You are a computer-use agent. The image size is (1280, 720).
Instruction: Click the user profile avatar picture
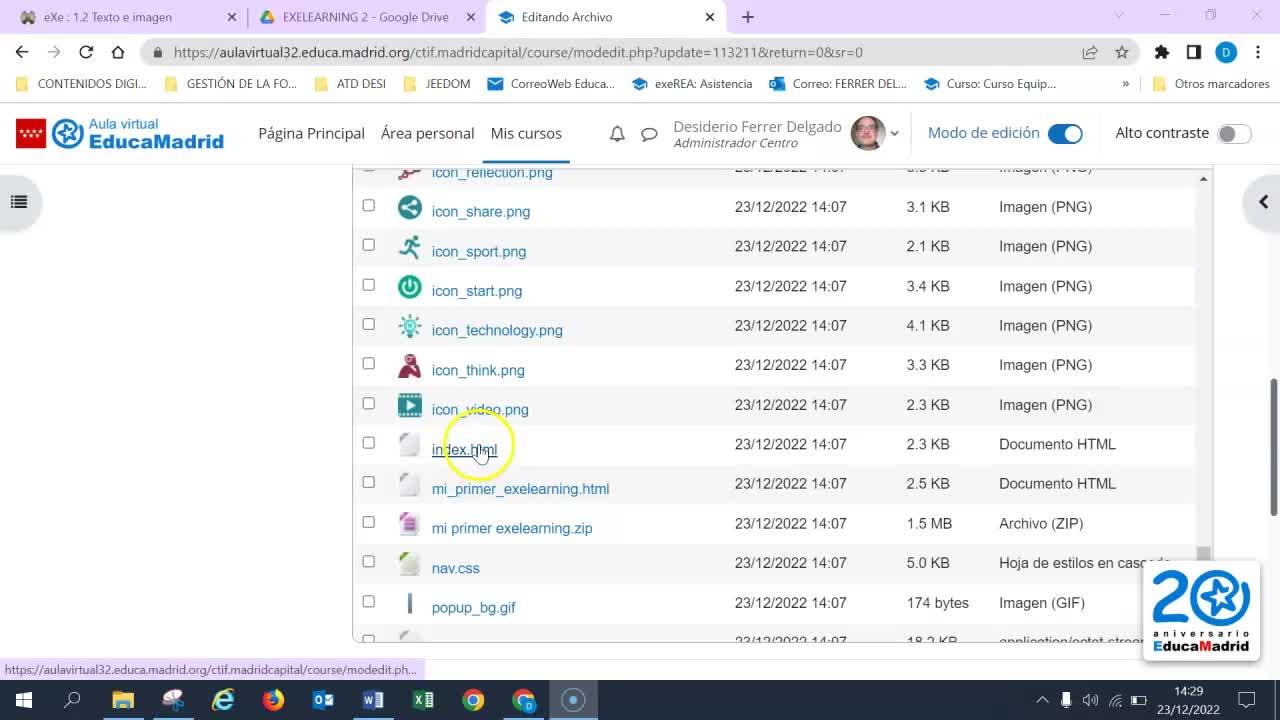click(867, 133)
